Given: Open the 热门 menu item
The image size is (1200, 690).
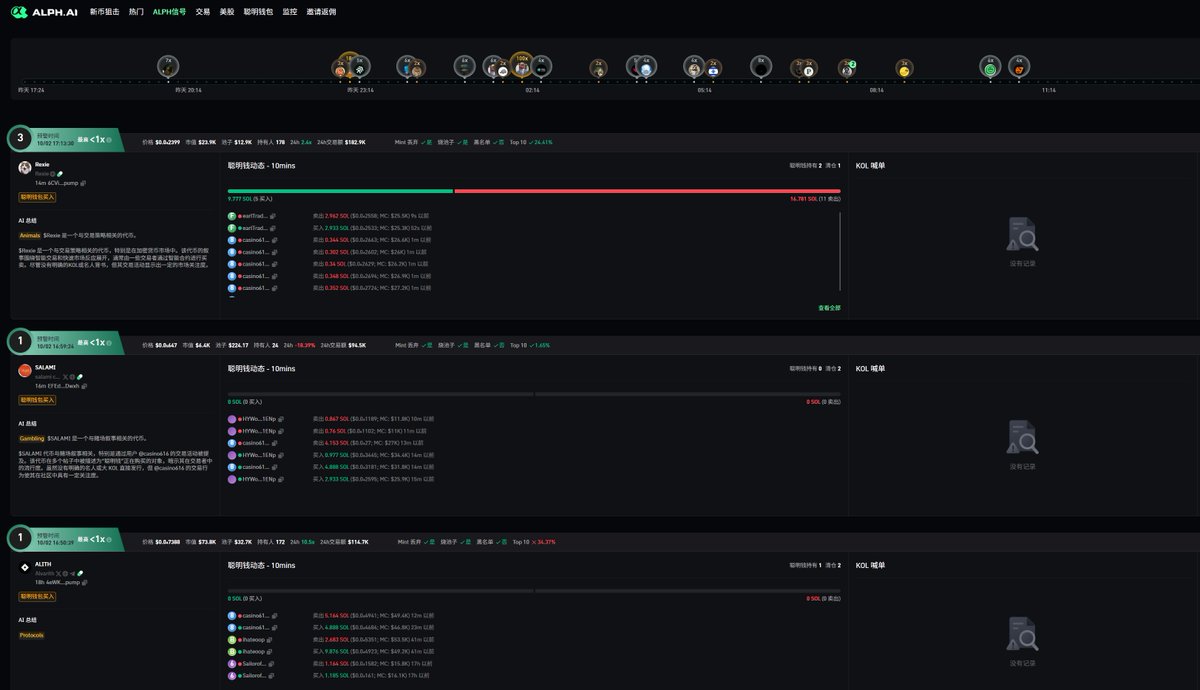Looking at the screenshot, I should pyautogui.click(x=136, y=12).
